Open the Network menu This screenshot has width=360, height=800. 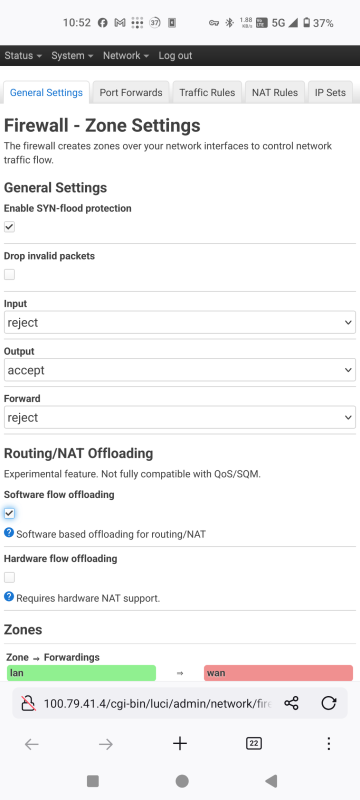[125, 56]
